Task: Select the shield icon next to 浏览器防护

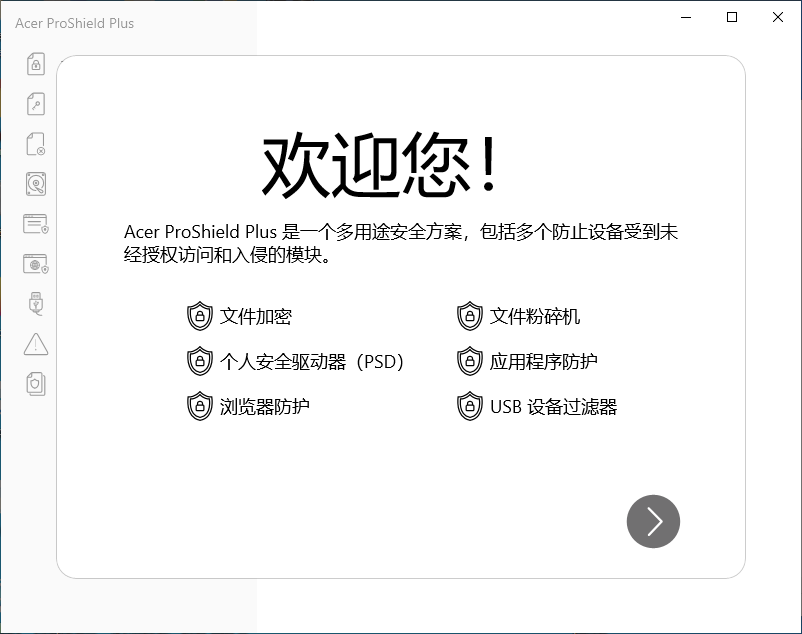Action: tap(200, 406)
